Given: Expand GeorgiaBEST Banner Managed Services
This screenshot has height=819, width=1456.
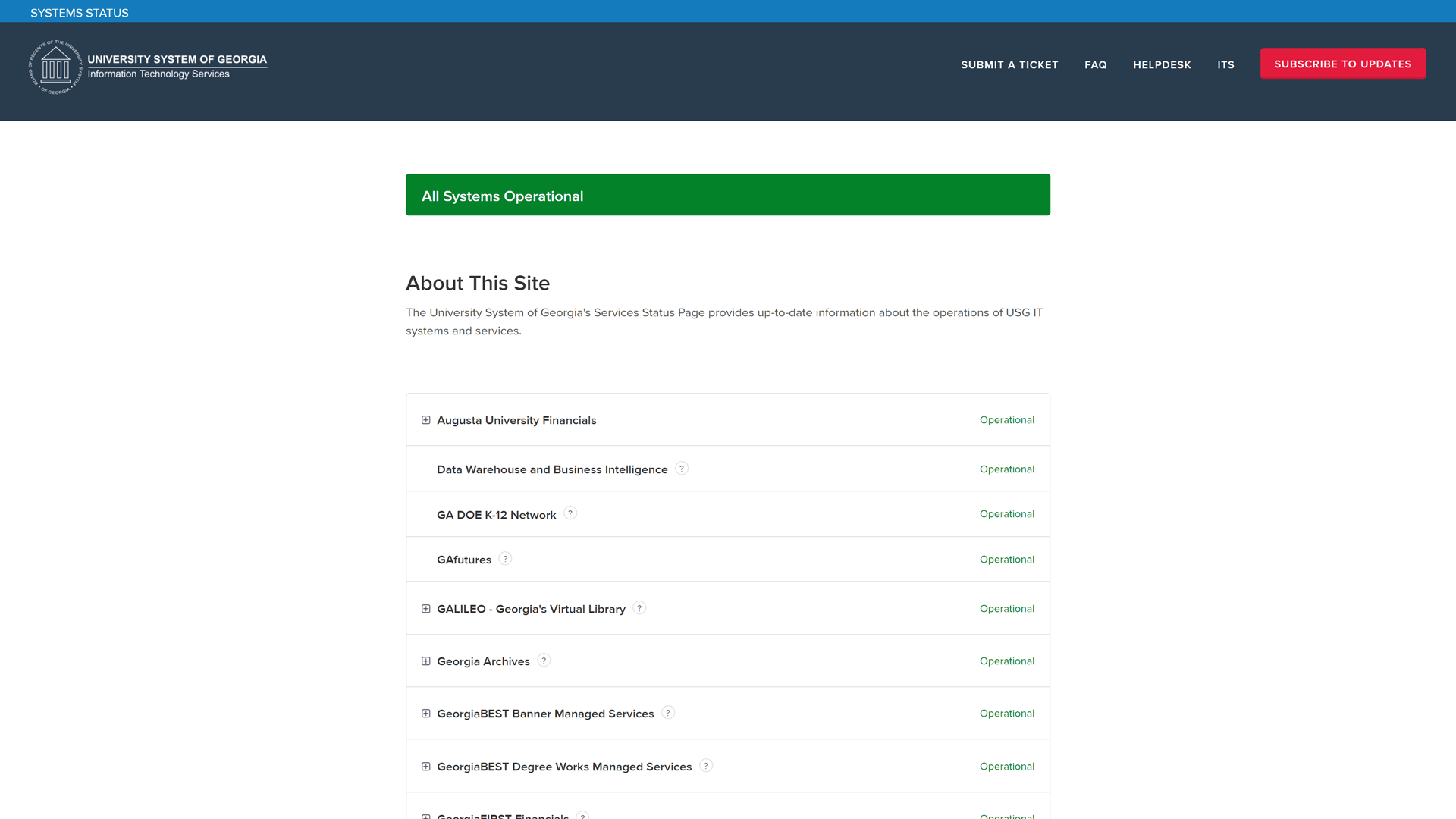Looking at the screenshot, I should [425, 713].
